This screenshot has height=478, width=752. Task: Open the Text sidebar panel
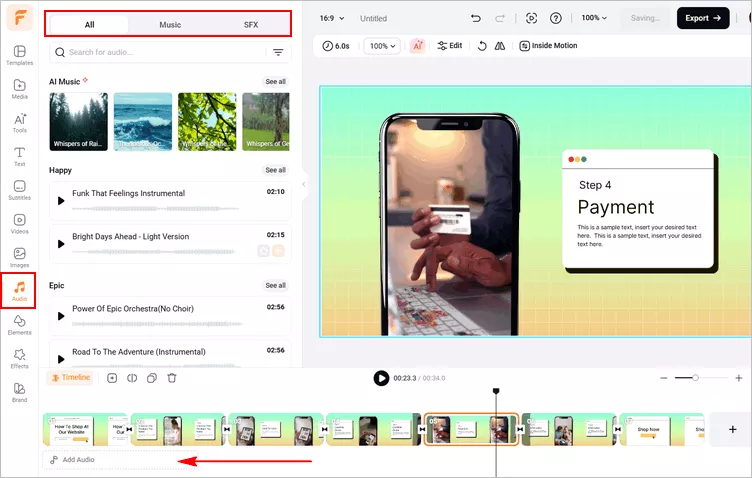[x=20, y=156]
